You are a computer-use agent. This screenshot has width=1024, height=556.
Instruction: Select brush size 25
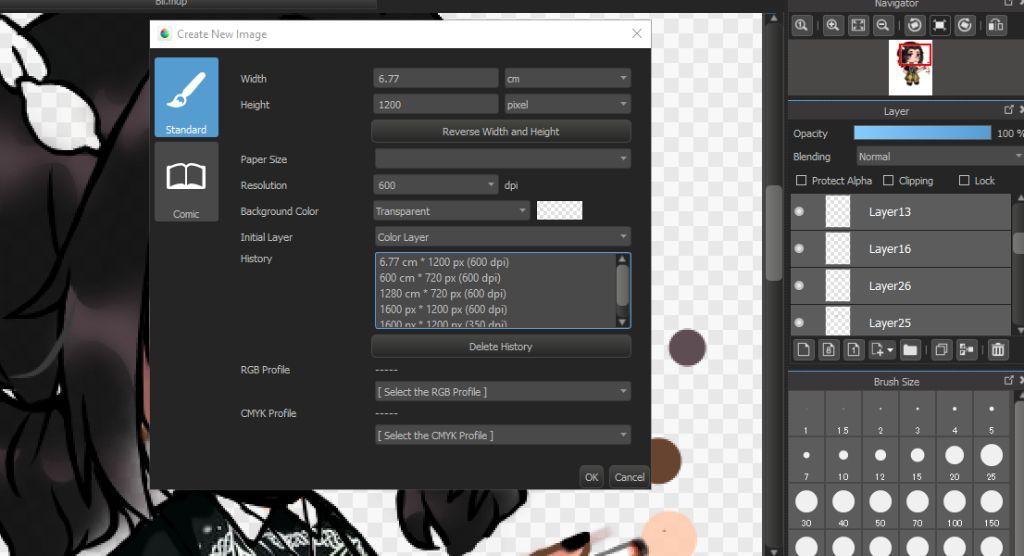pos(991,461)
